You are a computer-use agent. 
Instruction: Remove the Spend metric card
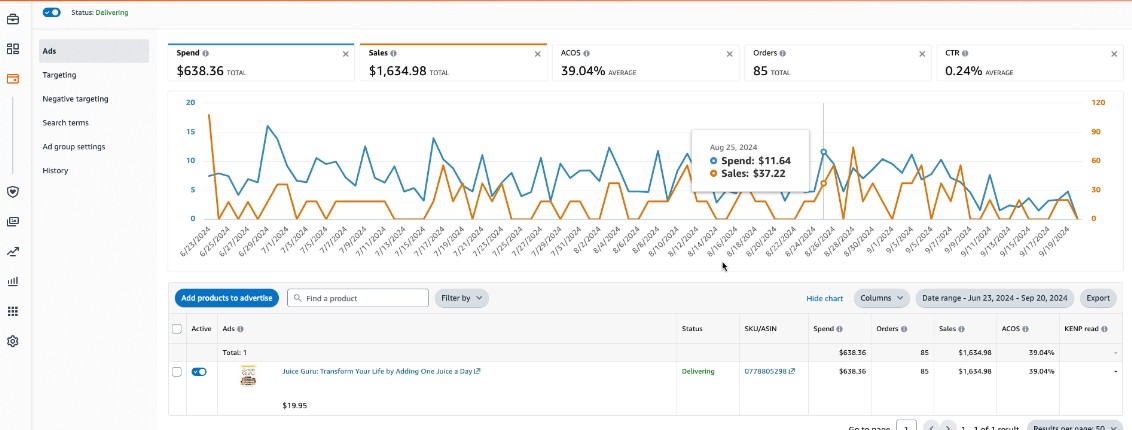point(345,54)
